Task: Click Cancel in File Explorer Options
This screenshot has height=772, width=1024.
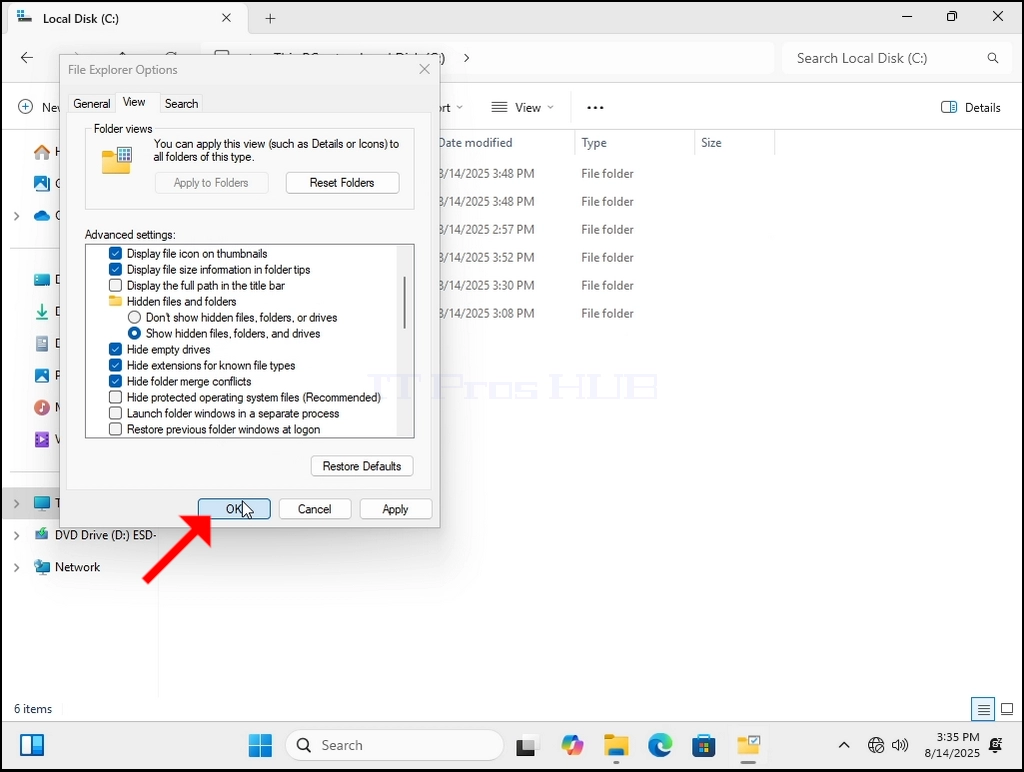Action: (x=315, y=509)
